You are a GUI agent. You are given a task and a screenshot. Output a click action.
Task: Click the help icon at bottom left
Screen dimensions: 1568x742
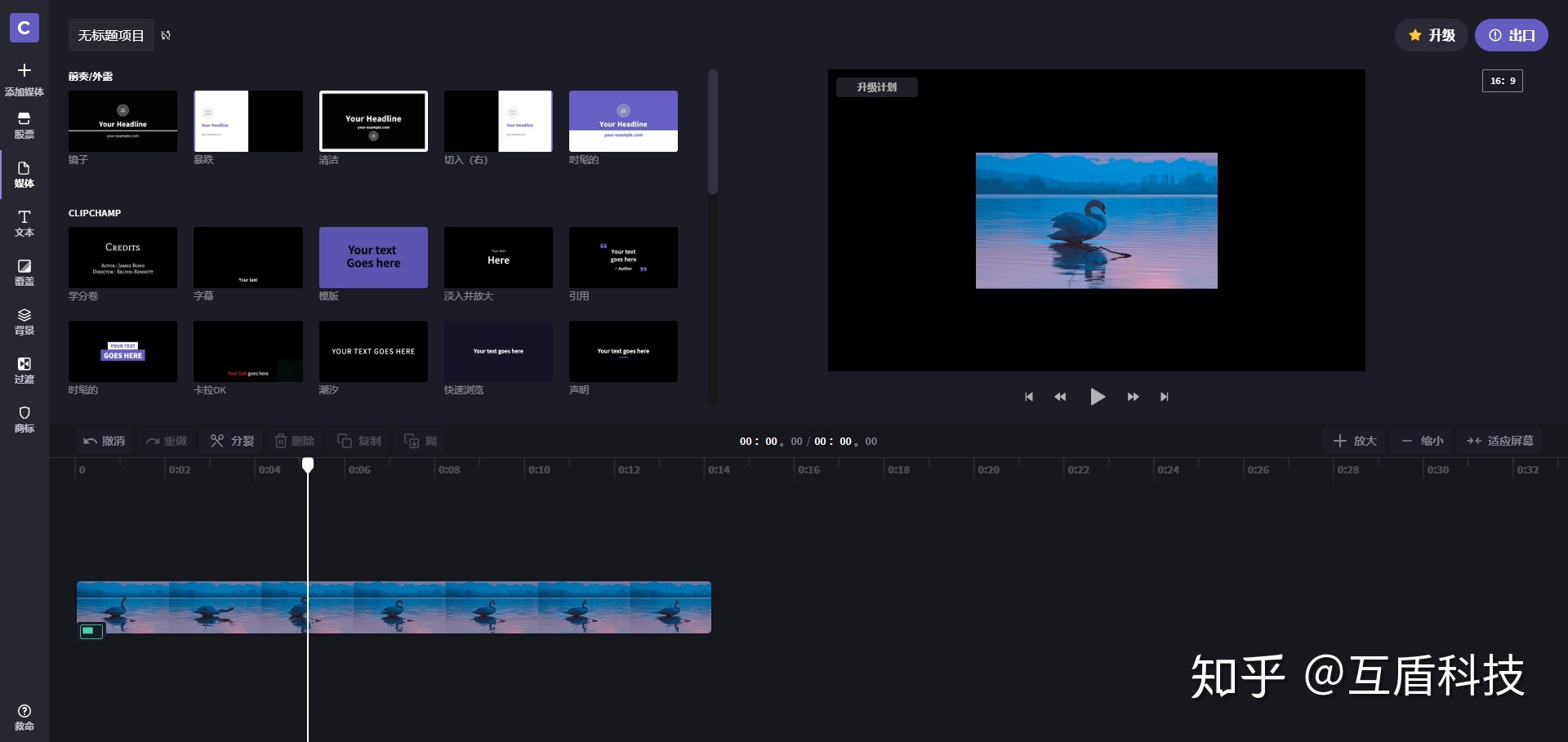[24, 712]
